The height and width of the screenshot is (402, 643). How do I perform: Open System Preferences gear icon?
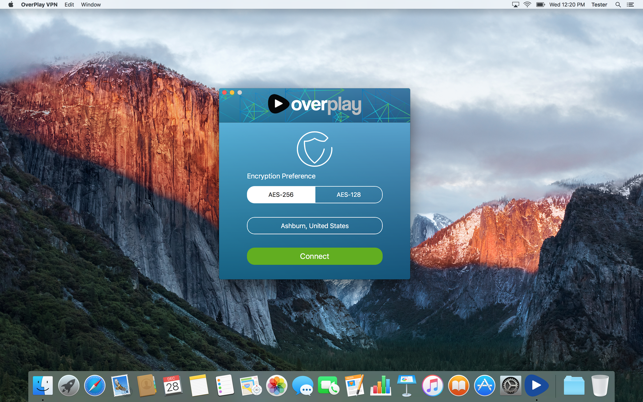point(511,386)
